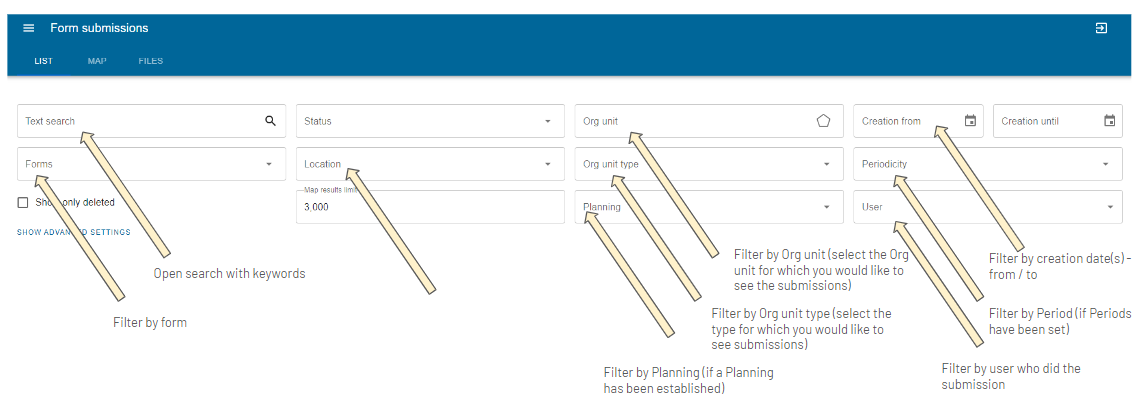
Task: Open the hamburger navigation menu
Action: (29, 28)
